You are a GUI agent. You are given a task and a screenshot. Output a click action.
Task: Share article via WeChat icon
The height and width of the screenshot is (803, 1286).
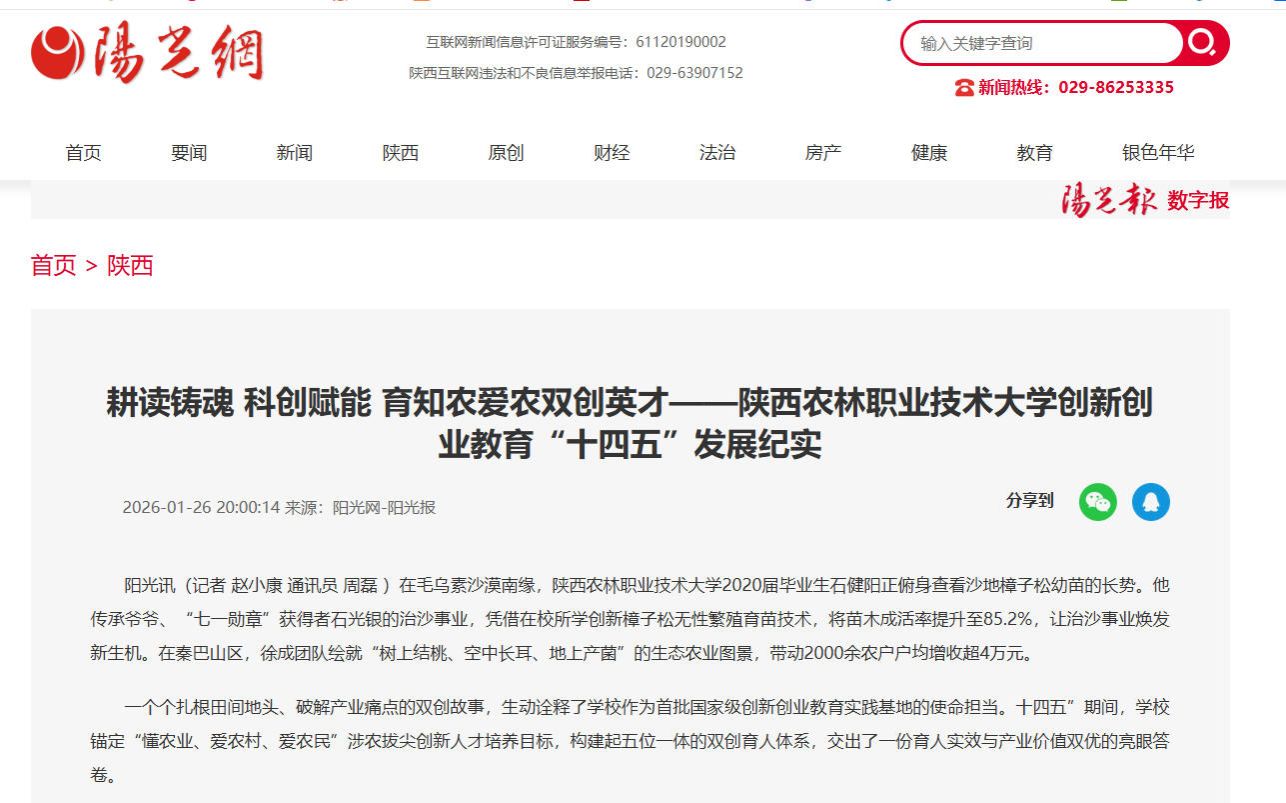pyautogui.click(x=1097, y=502)
